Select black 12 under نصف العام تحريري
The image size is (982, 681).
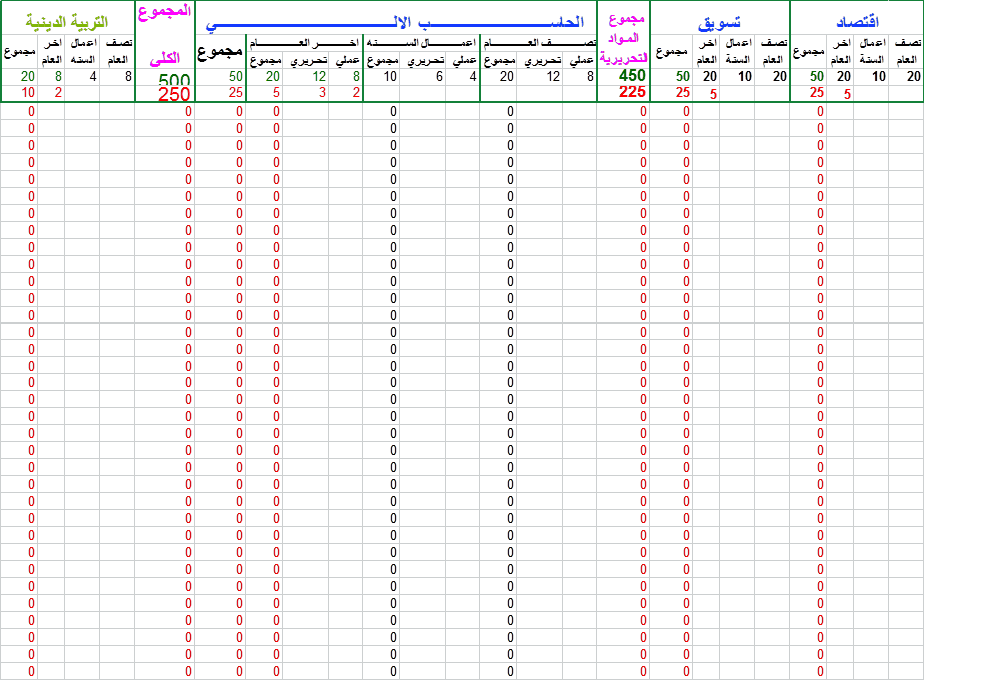[552, 76]
